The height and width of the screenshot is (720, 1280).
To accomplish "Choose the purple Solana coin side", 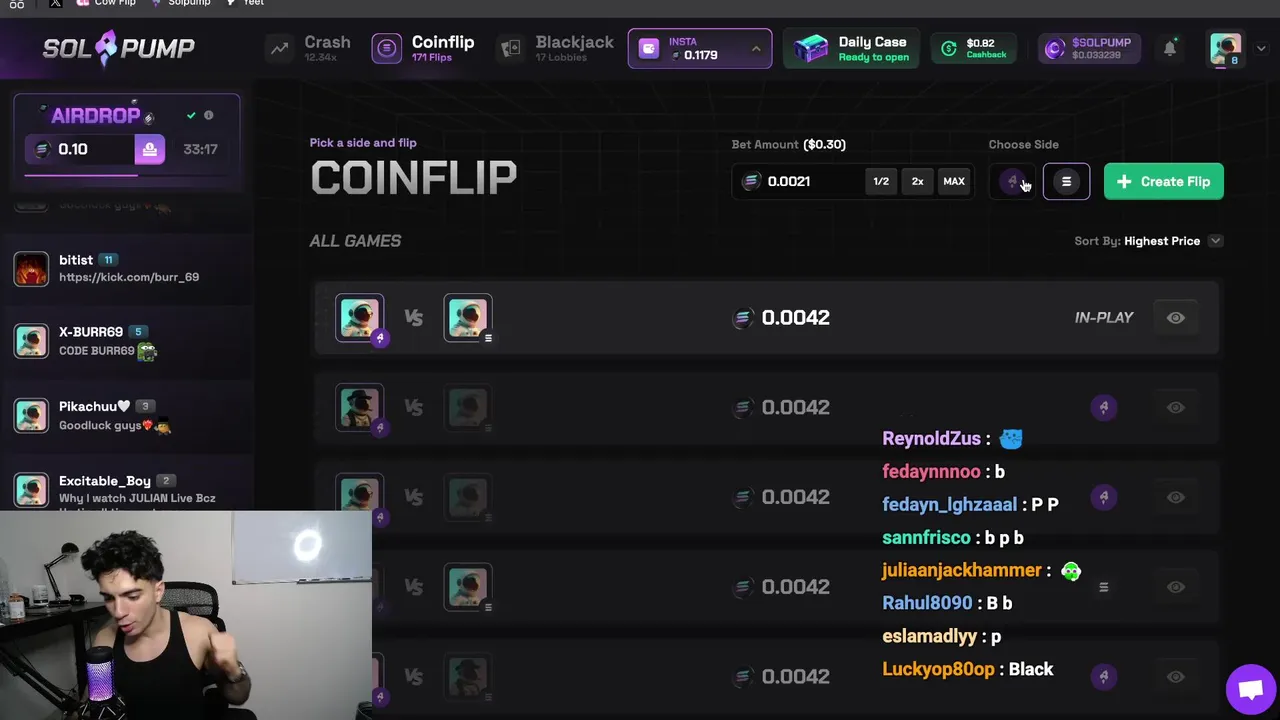I will pos(1013,181).
